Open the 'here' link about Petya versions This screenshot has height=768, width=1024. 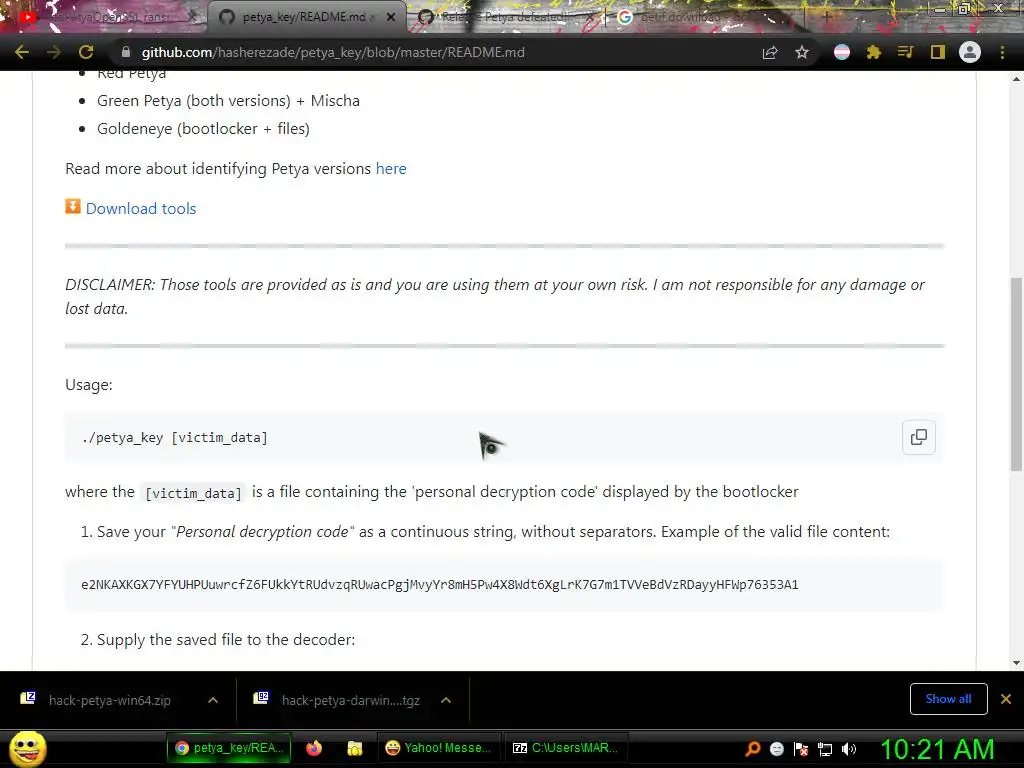pyautogui.click(x=391, y=168)
